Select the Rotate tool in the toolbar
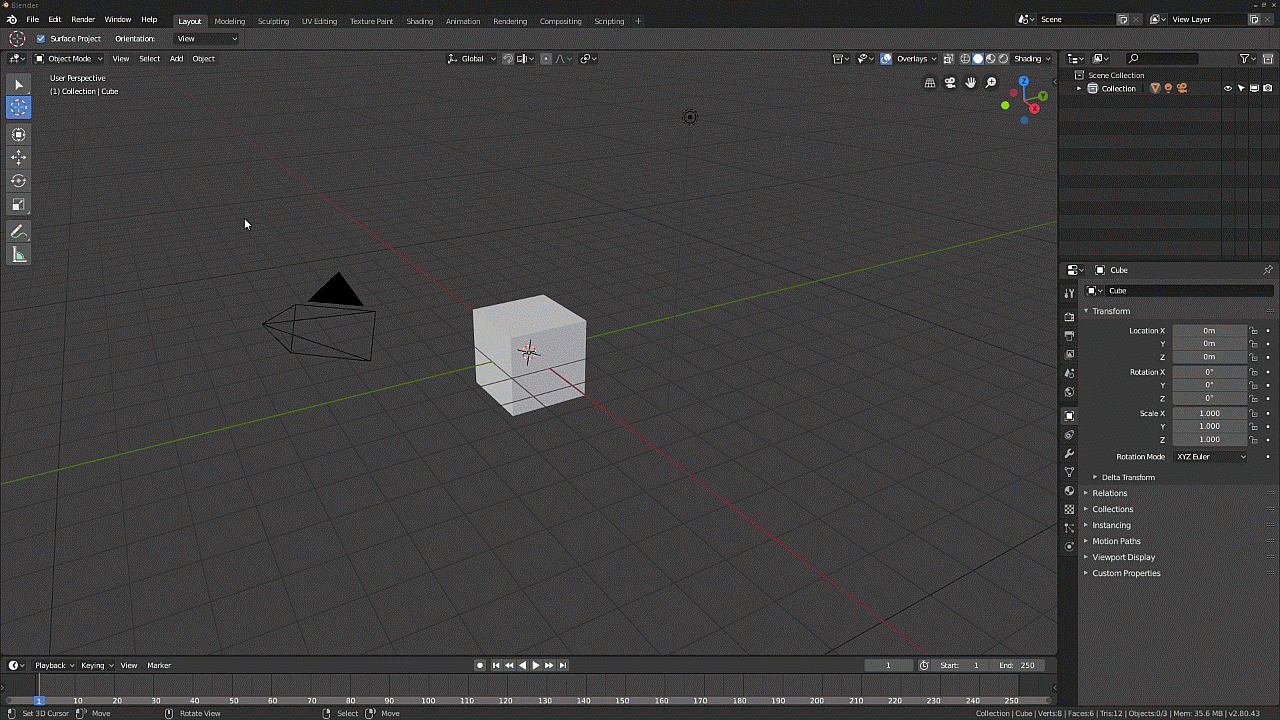Image resolution: width=1280 pixels, height=720 pixels. pos(18,181)
